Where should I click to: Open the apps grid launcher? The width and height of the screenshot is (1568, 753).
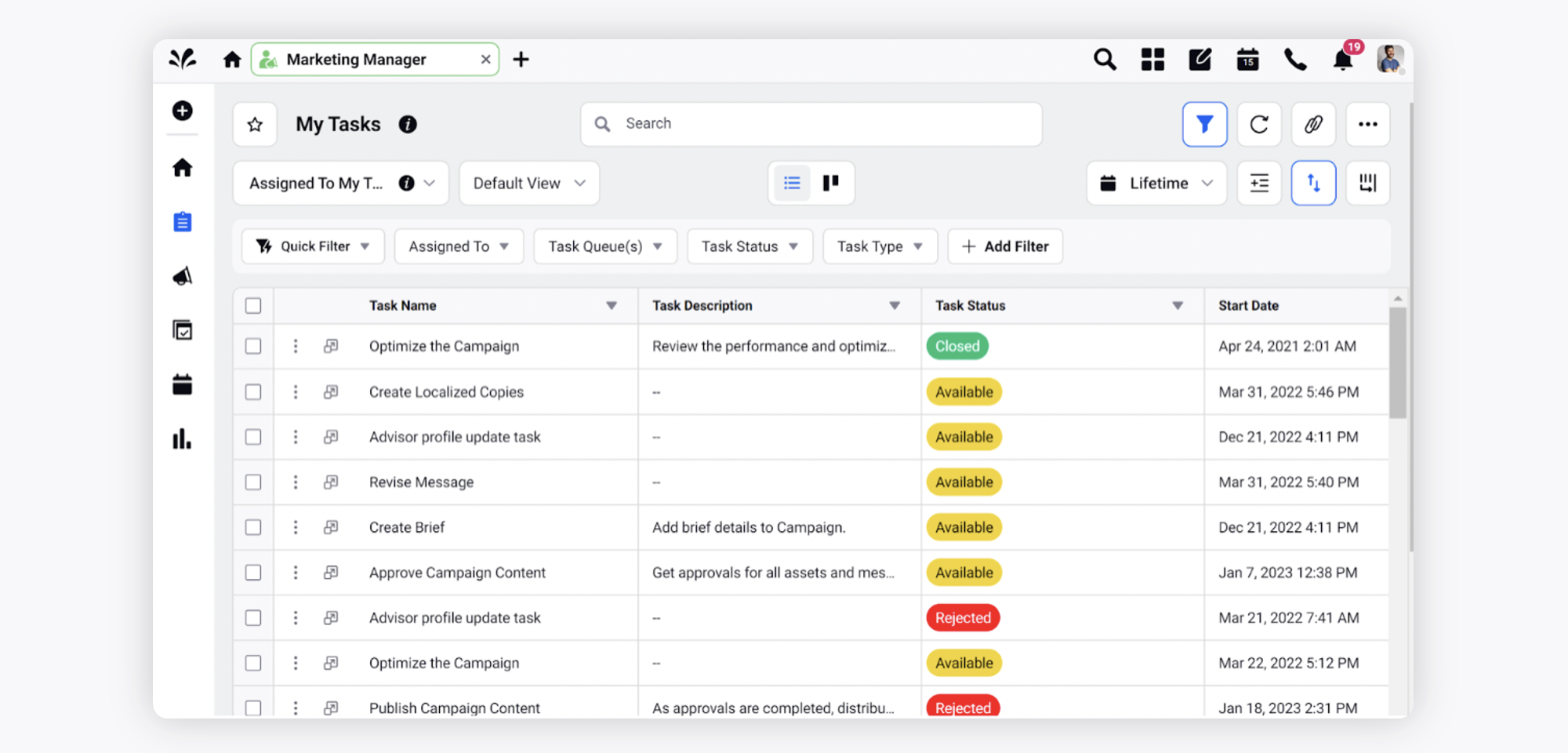(1152, 60)
